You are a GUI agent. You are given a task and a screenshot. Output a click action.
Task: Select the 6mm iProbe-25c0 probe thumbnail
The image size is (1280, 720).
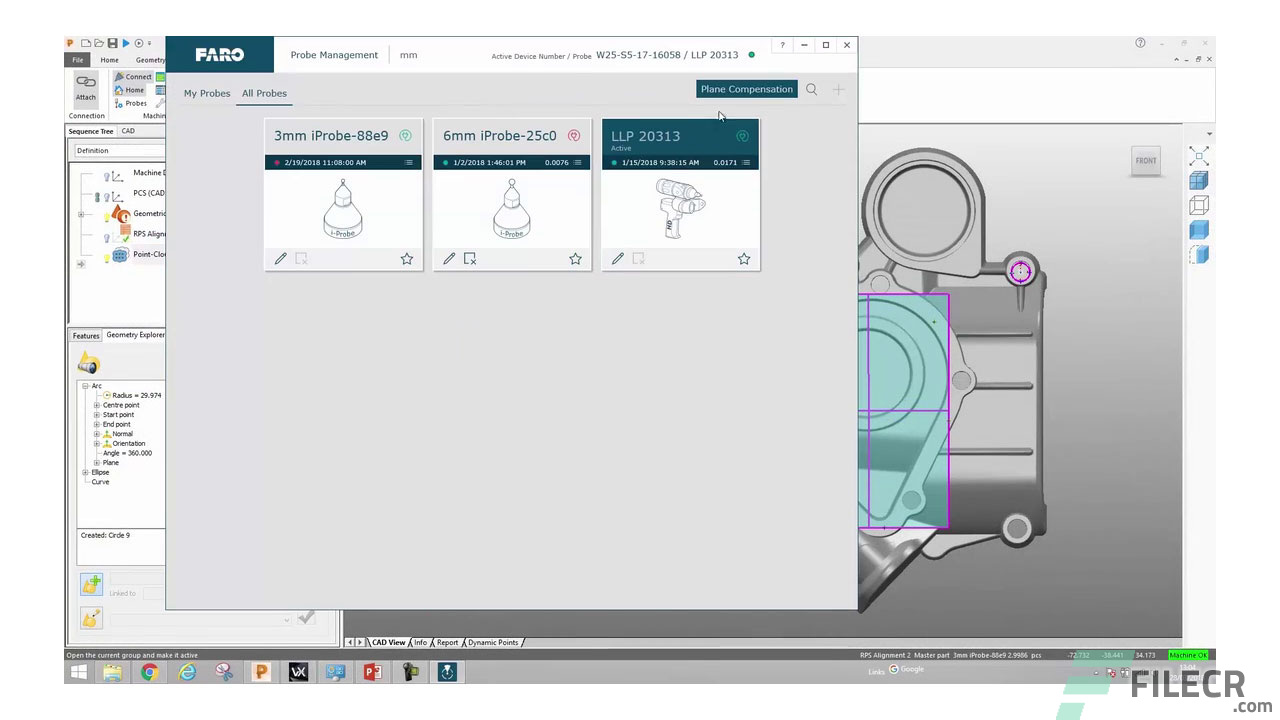[512, 208]
